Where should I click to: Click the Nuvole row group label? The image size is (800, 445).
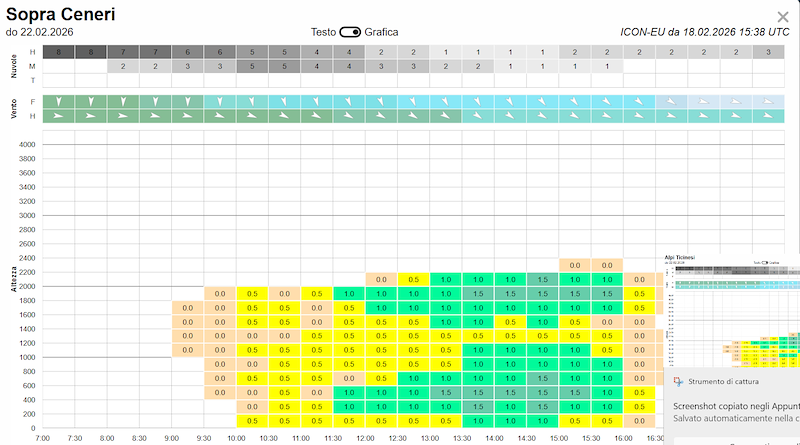tap(14, 66)
